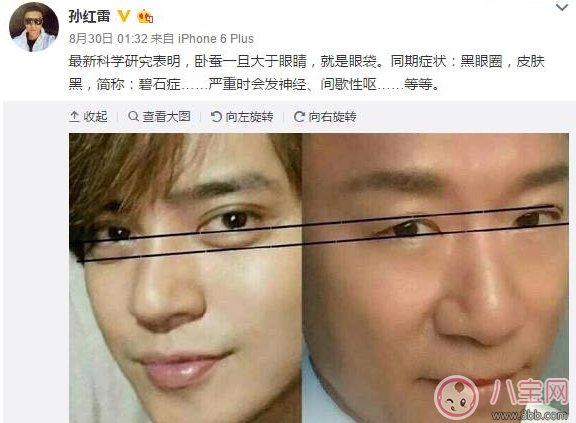Click the up-arrow icon beside 收起
This screenshot has width=576, height=423.
[x=75, y=116]
